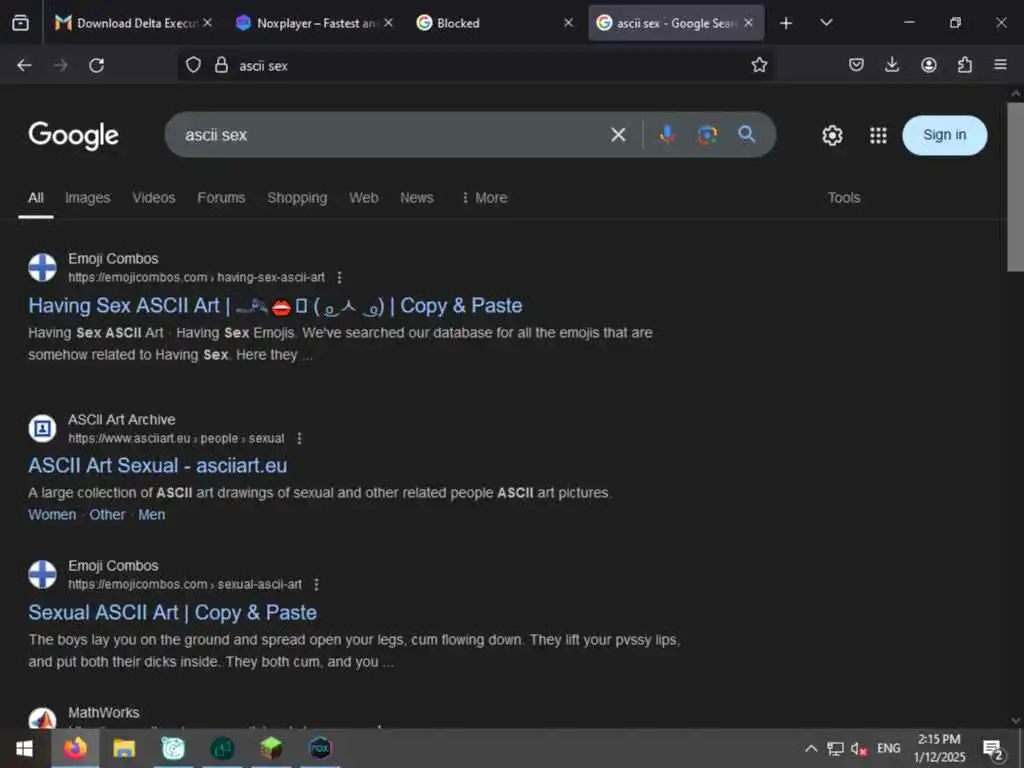Open the Windows Start menu

pyautogui.click(x=24, y=748)
